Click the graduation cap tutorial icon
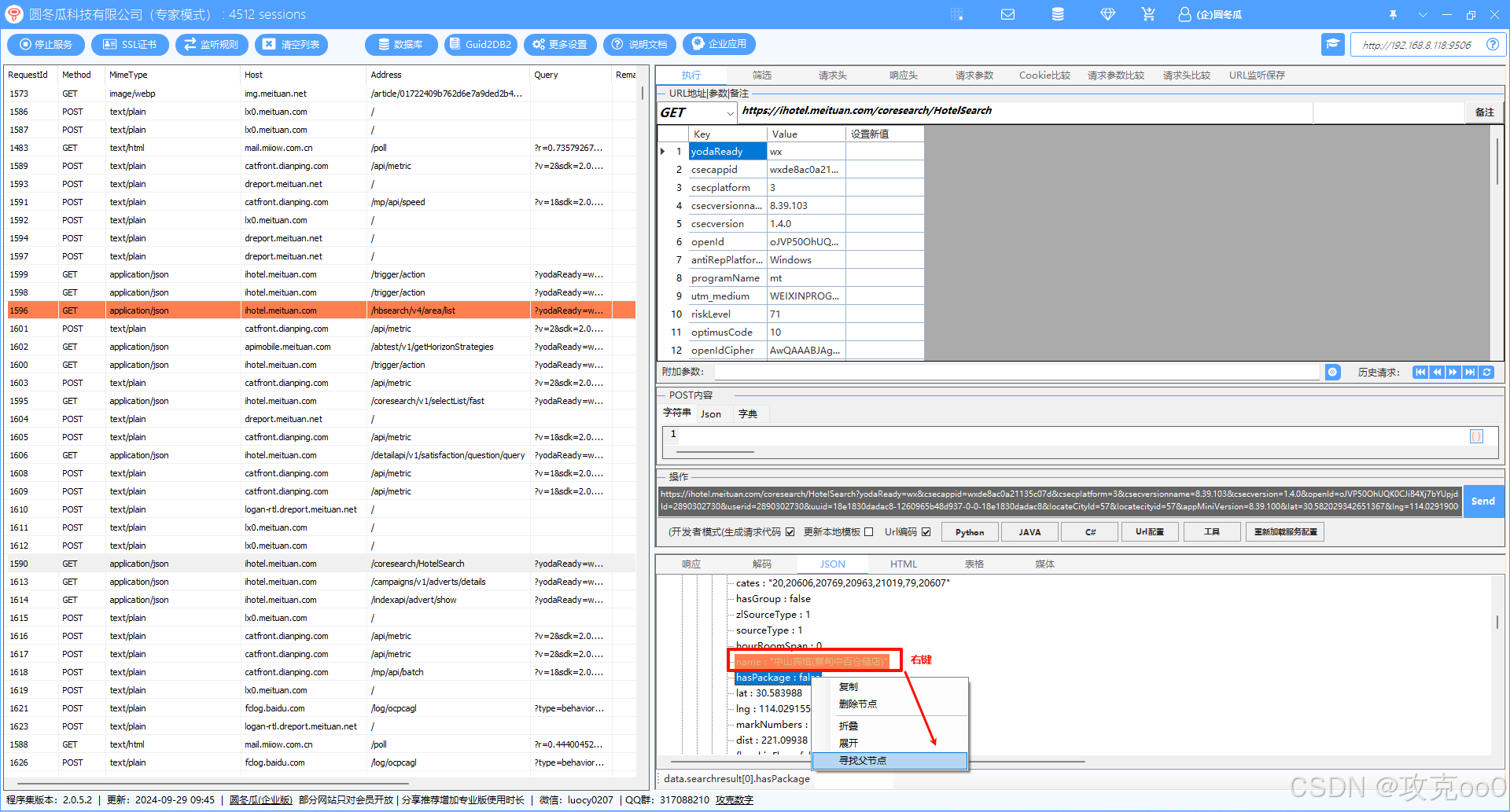The width and height of the screenshot is (1510, 812). pos(1332,44)
